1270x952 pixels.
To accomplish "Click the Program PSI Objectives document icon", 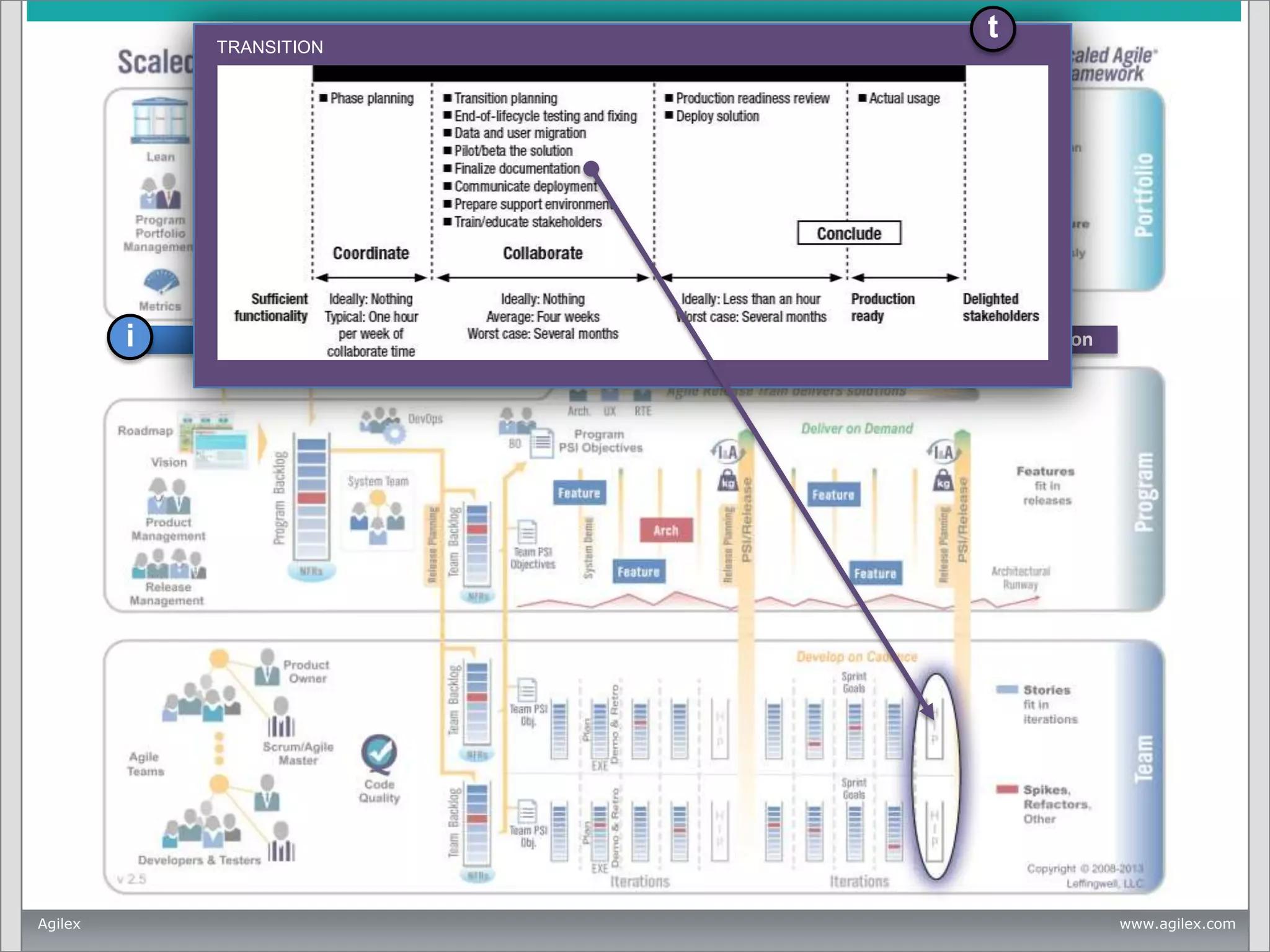I will pyautogui.click(x=541, y=443).
